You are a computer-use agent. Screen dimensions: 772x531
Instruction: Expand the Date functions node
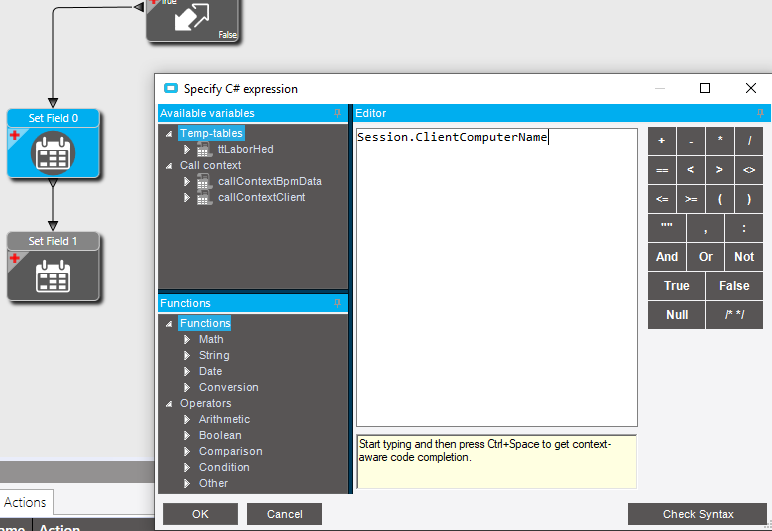pos(187,371)
